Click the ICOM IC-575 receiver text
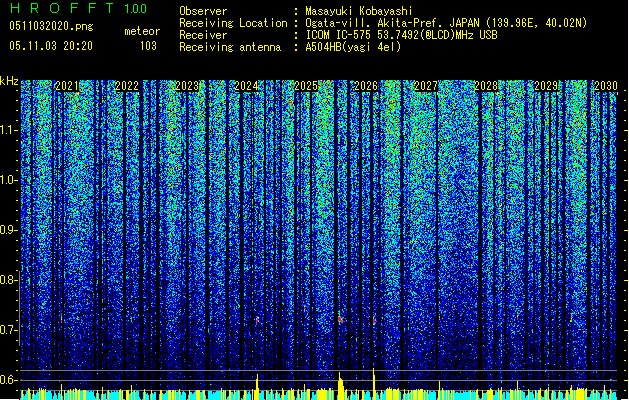This screenshot has width=629, height=400. [x=401, y=35]
